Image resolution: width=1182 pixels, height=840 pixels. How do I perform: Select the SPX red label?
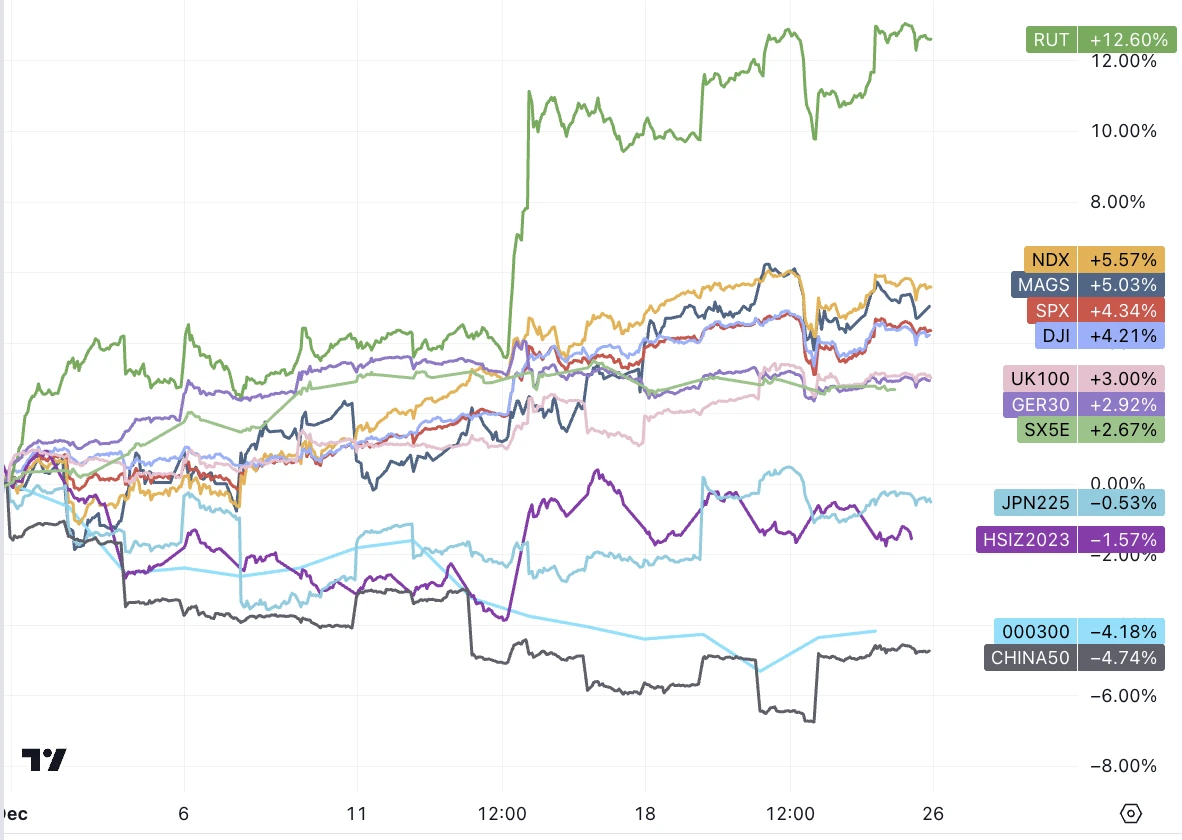coord(1052,311)
